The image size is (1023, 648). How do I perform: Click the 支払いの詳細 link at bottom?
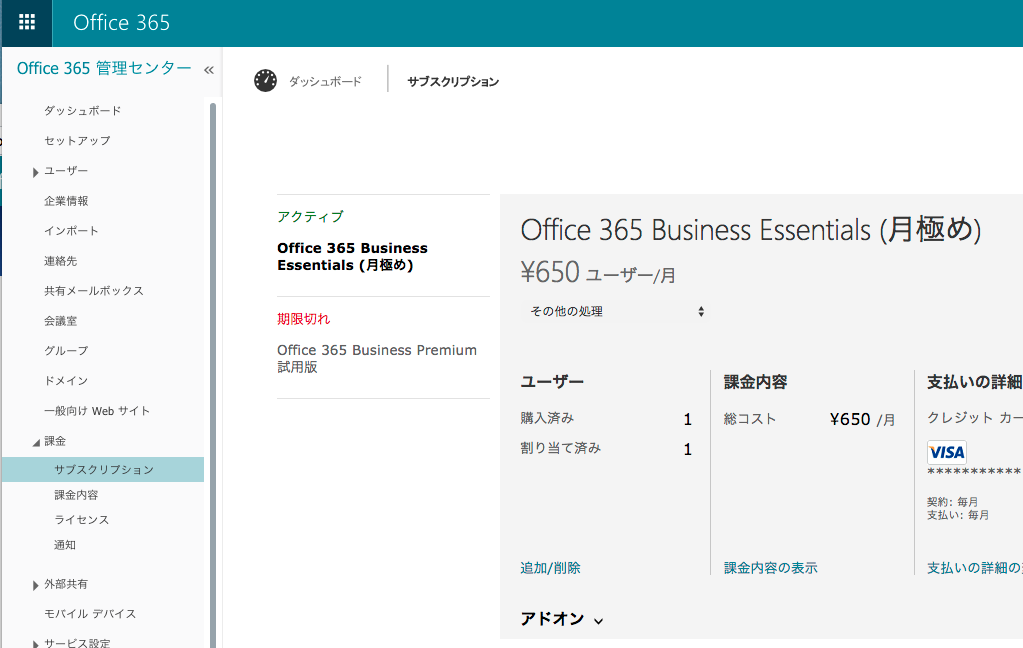point(975,568)
